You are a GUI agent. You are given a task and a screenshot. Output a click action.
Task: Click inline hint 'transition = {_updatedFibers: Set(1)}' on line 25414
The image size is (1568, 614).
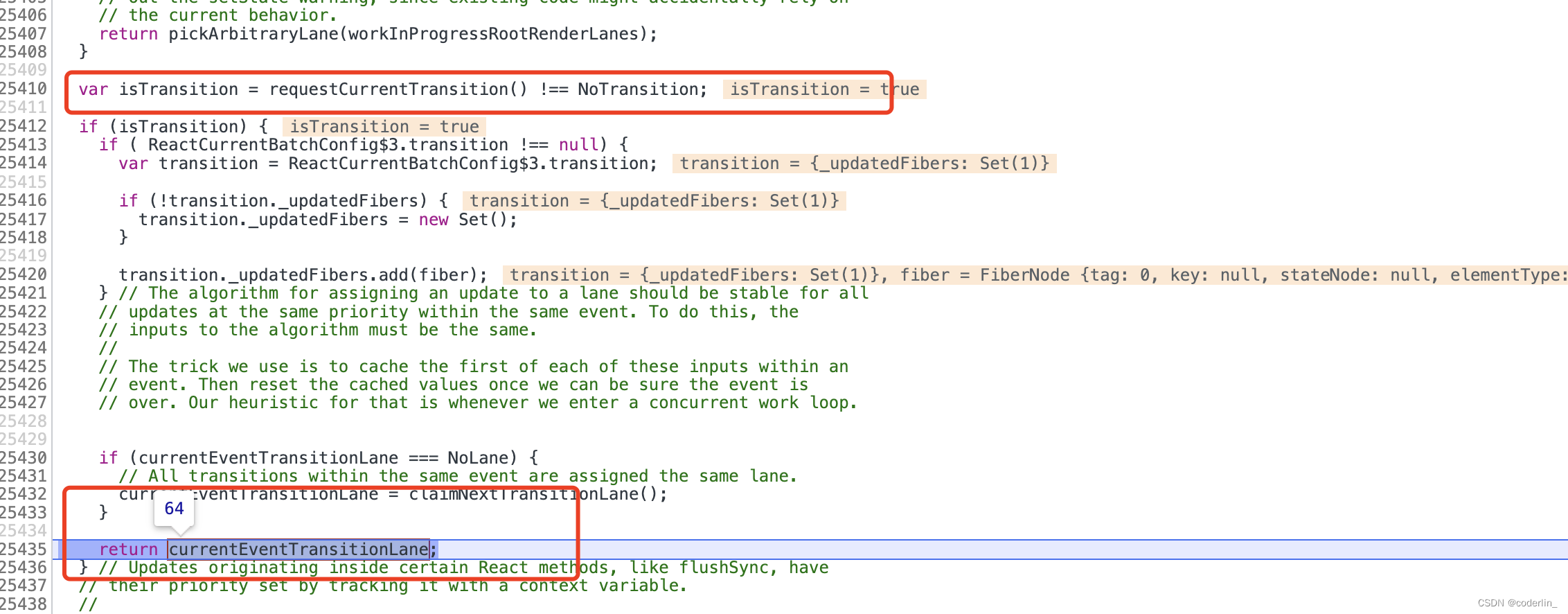[864, 164]
